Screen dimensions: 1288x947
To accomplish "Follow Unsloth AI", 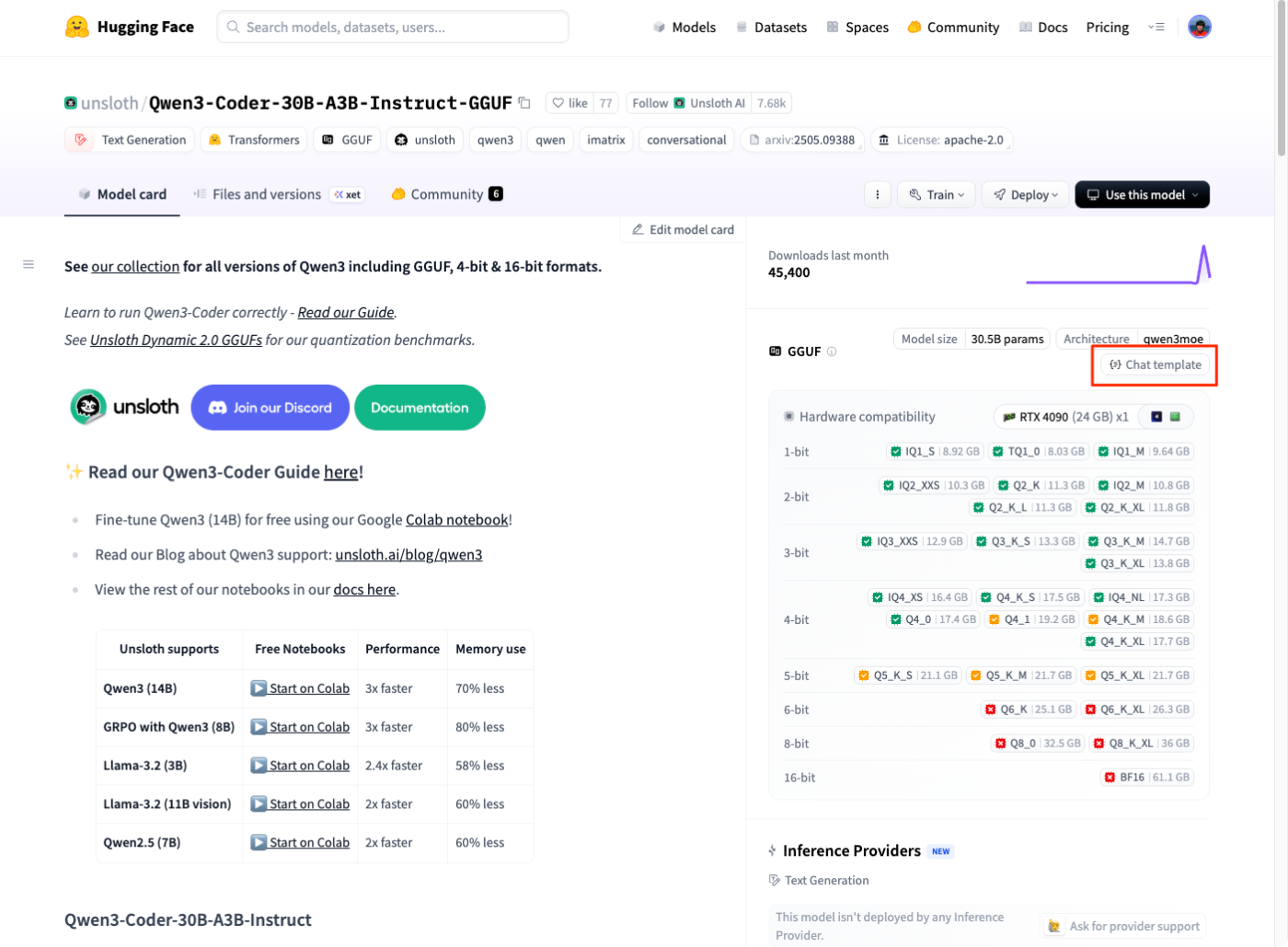I will point(688,103).
